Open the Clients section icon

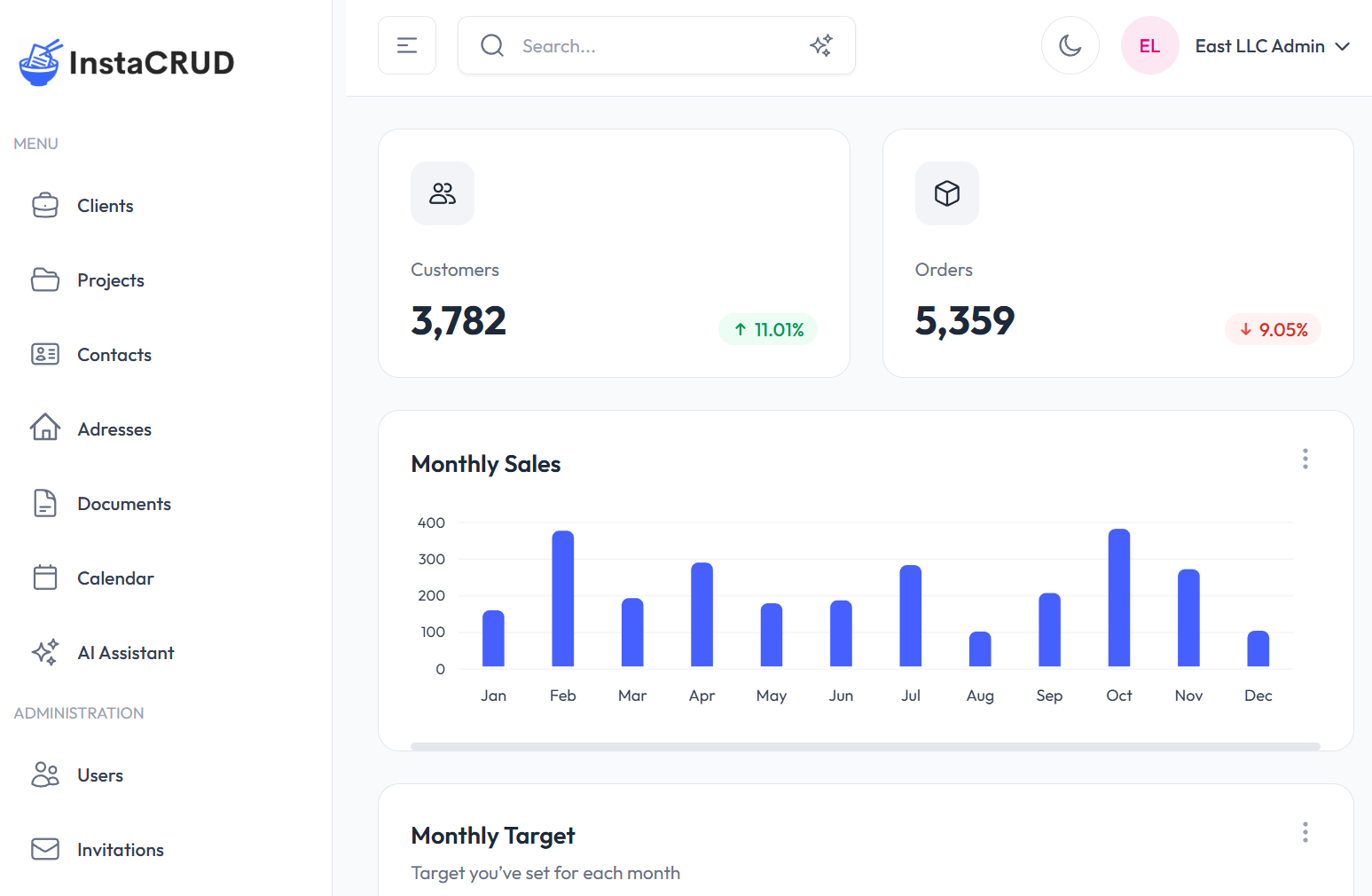44,205
